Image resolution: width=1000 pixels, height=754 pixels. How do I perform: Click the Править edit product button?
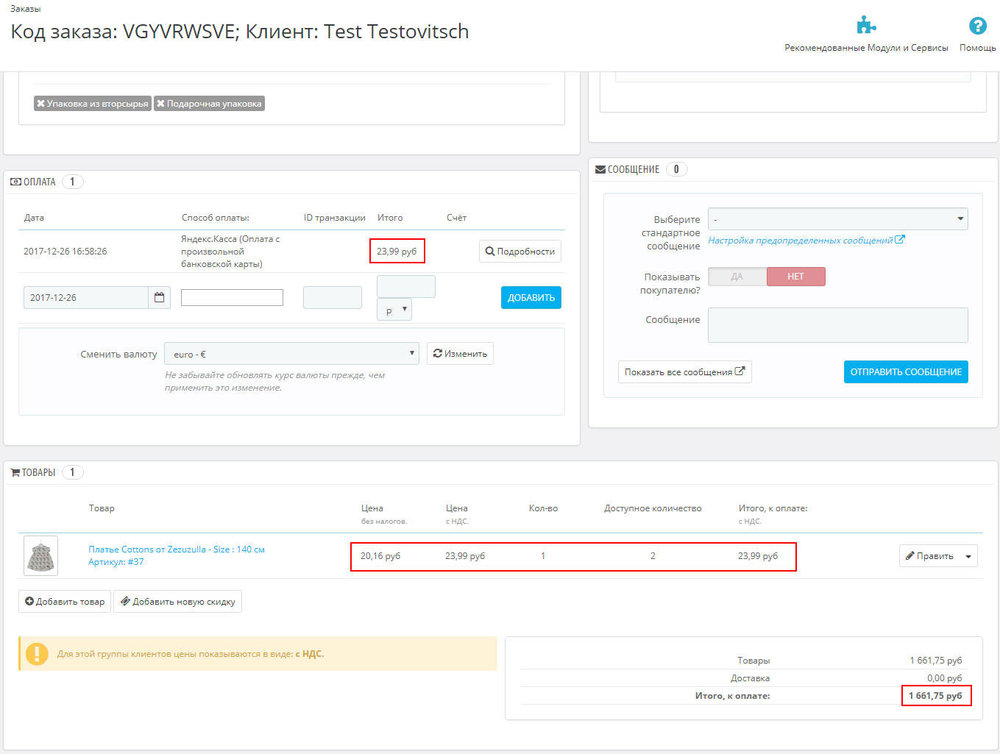point(929,556)
